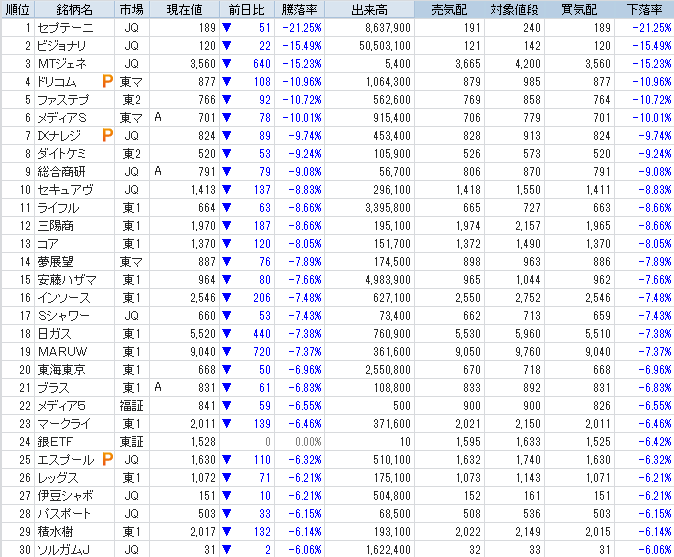Screen dimensions: 674x557
Task: Sort by the 買気配 column header
Action: (x=579, y=9)
